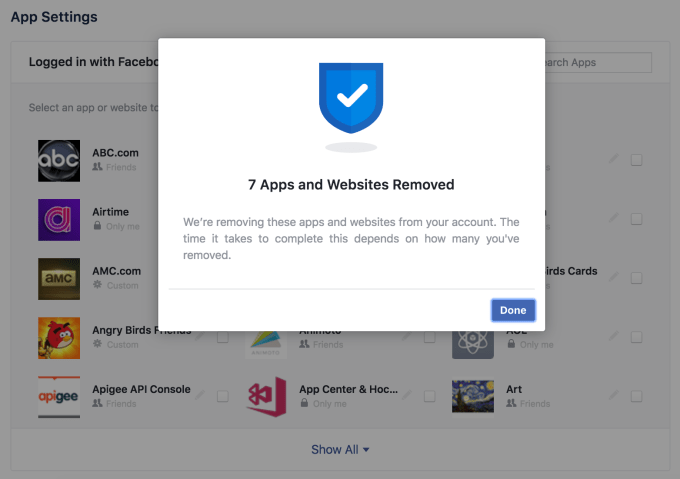The height and width of the screenshot is (479, 680).
Task: Click the Angry Birds Friends icon
Action: 59,338
